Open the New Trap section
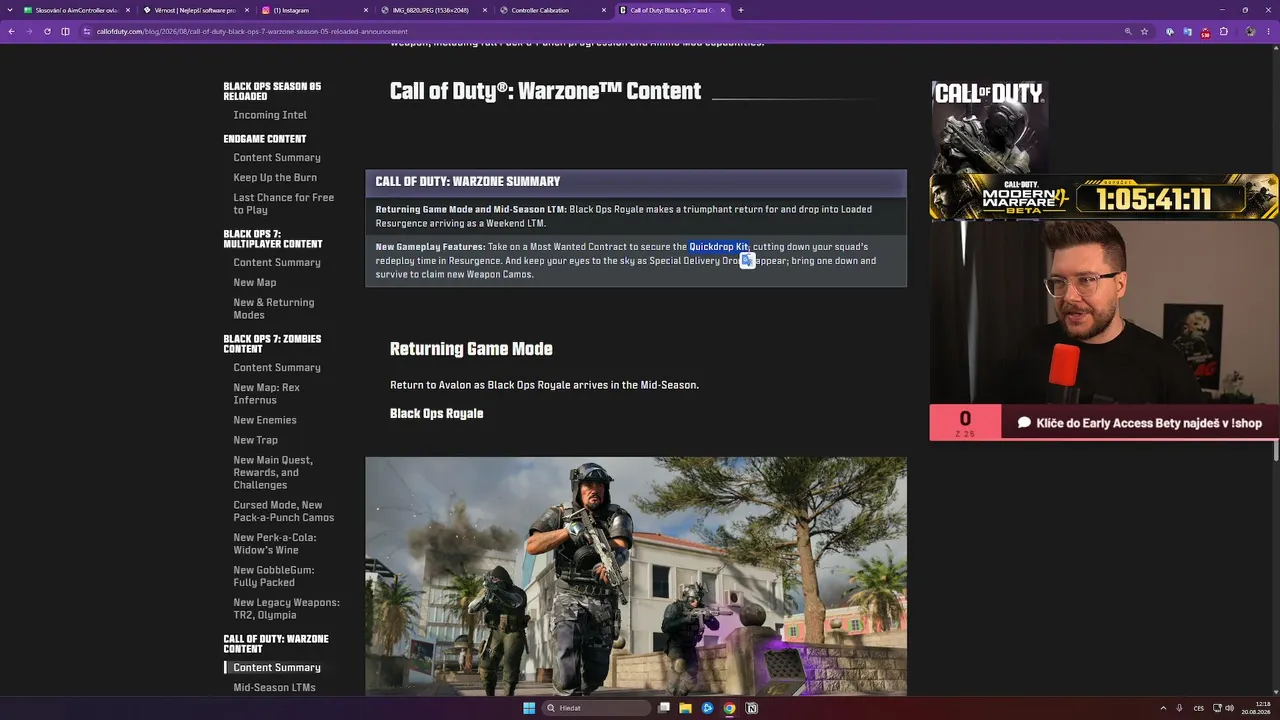Image resolution: width=1280 pixels, height=720 pixels. [256, 440]
